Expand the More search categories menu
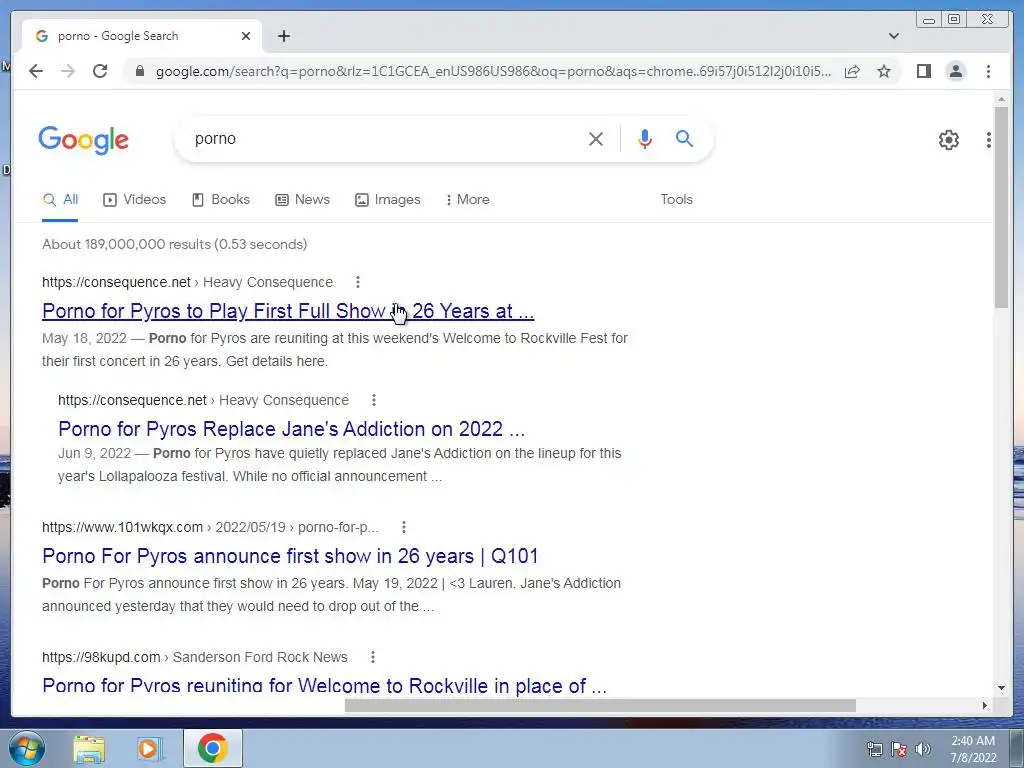1024x768 pixels. 468,200
